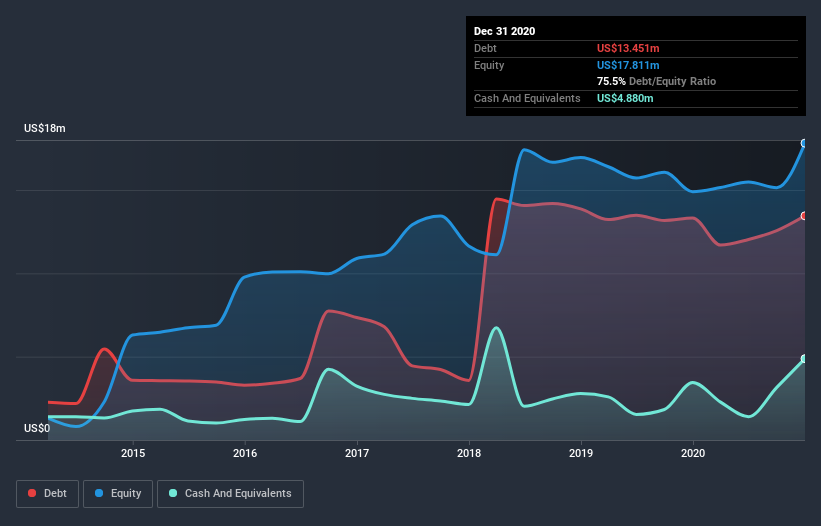Click the Debt row label in tooltip
Viewport: 821px width, 526px height.
(x=485, y=48)
